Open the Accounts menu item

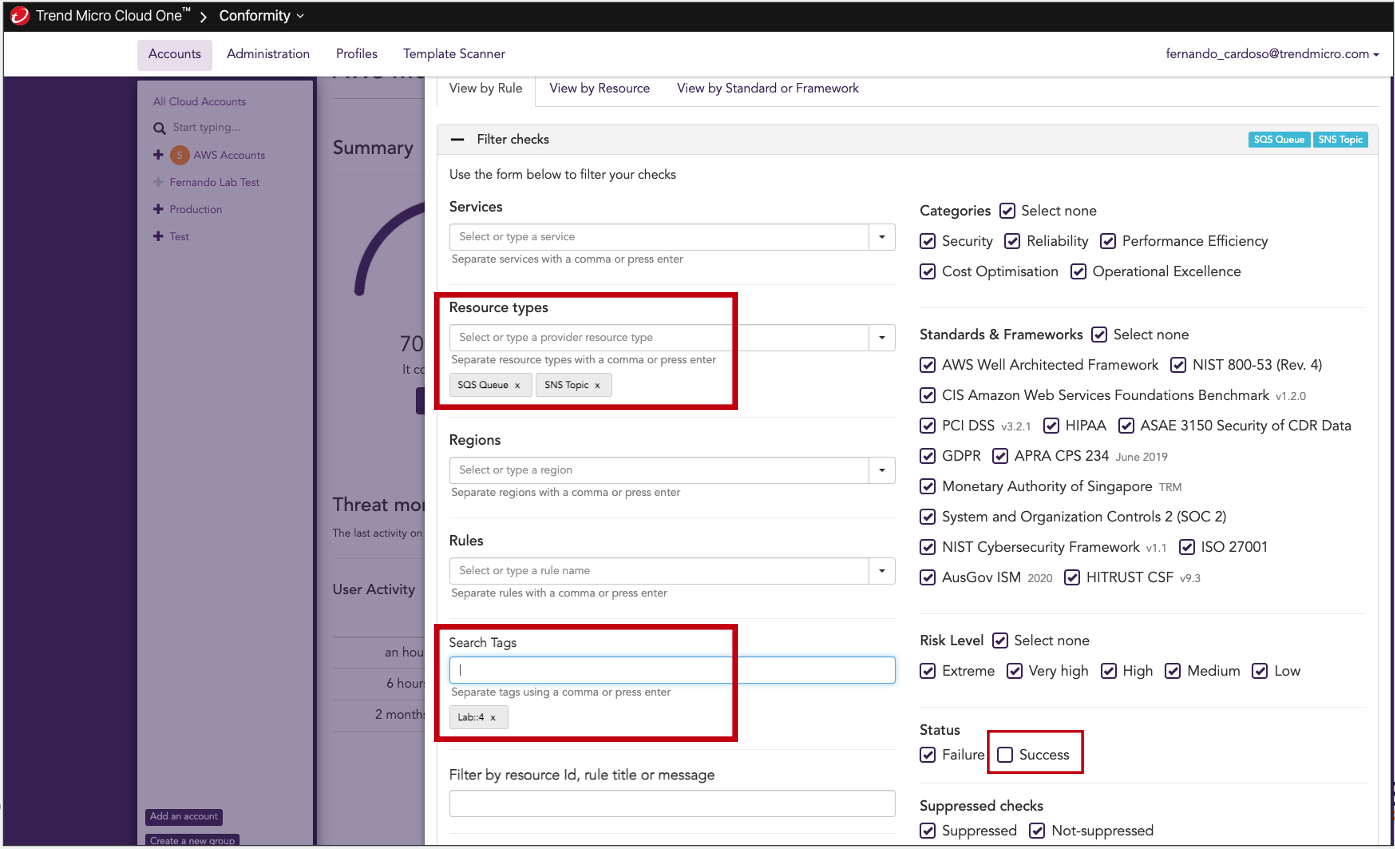(175, 54)
